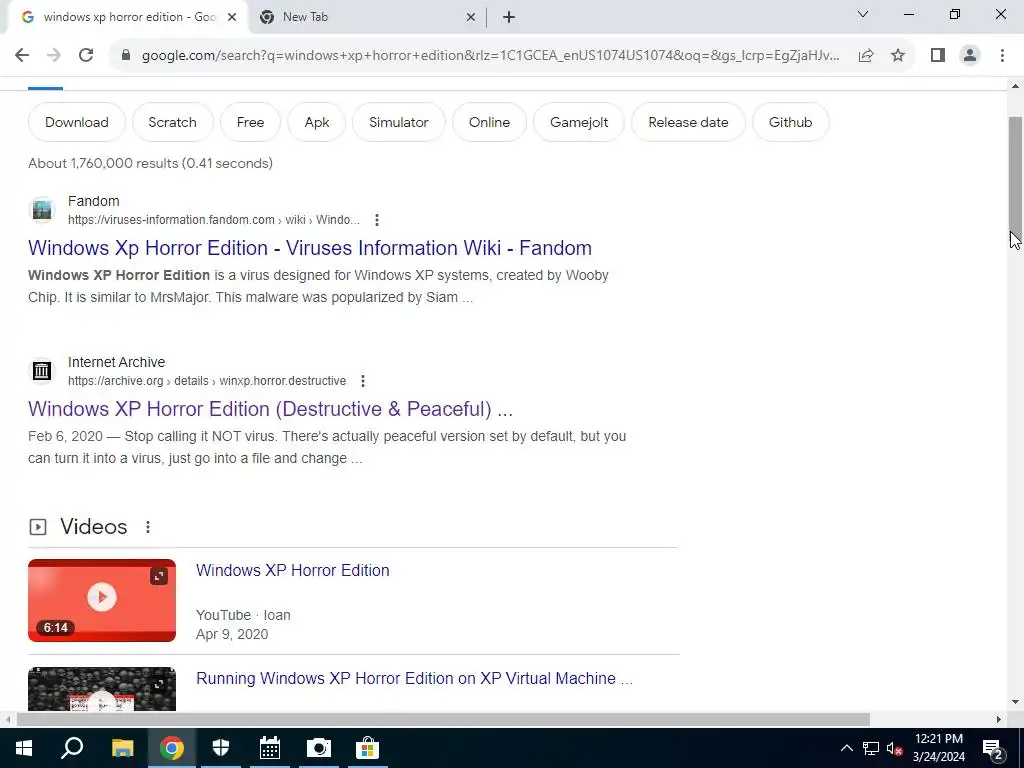
Task: Pick the Gamejolt filter chip
Action: click(x=579, y=122)
